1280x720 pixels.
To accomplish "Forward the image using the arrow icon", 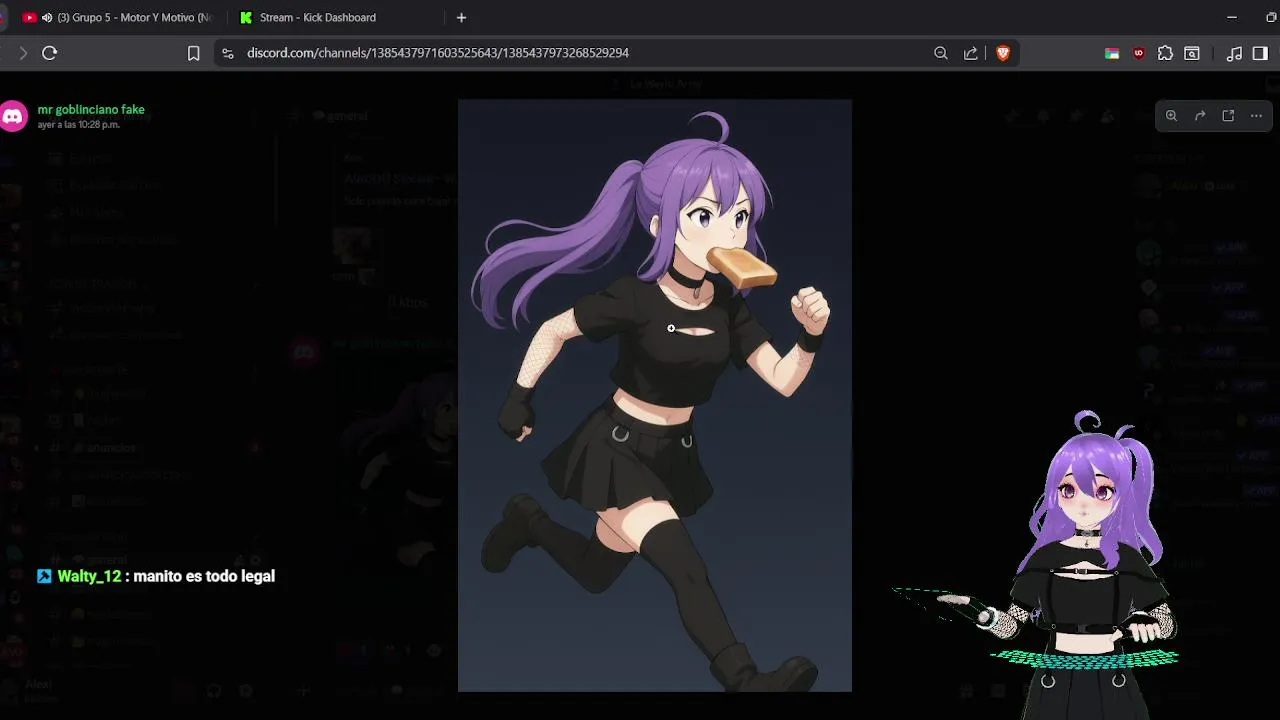I will point(1200,115).
